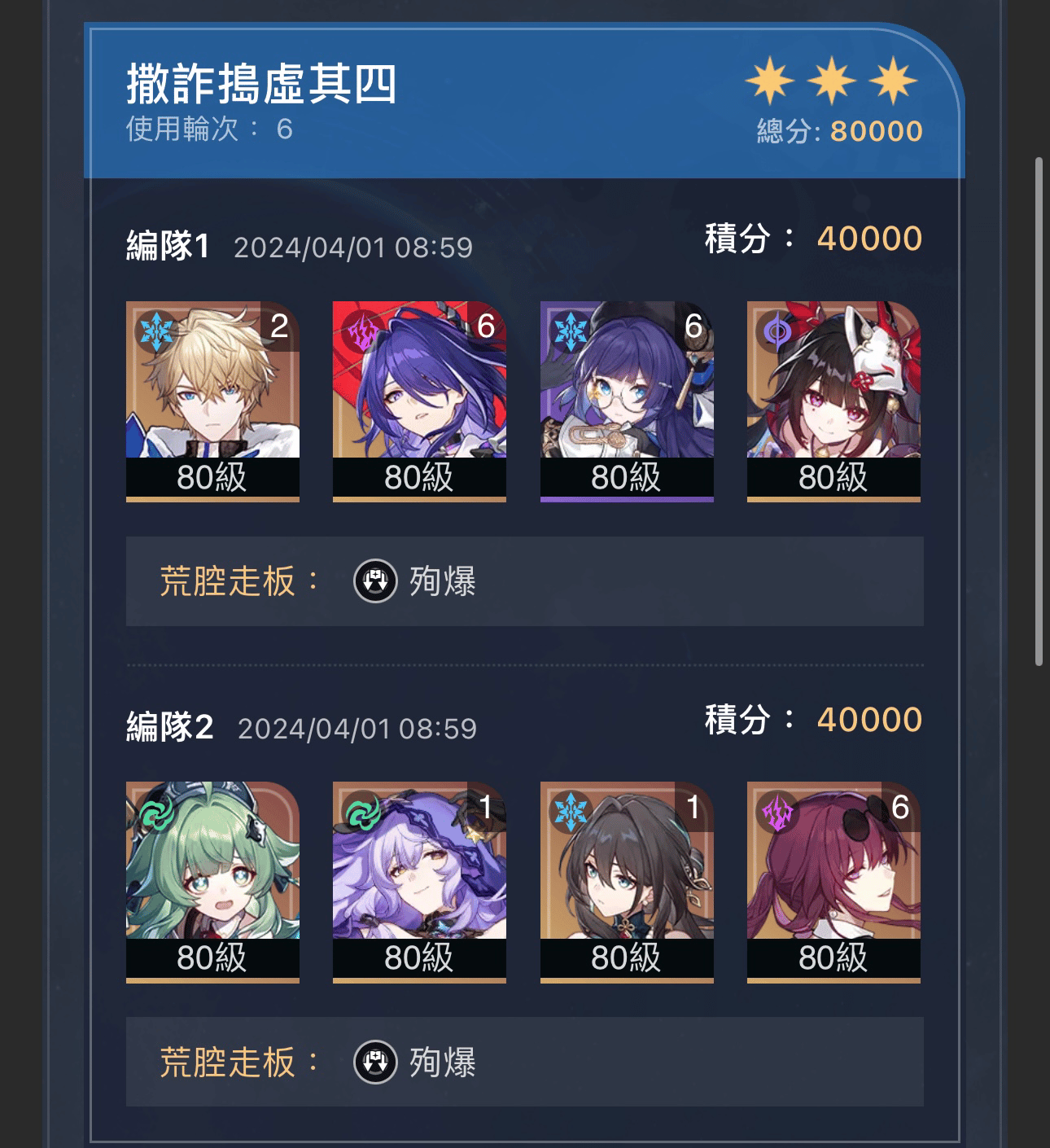Click the team 1 荒腔走板 buff bar
The width and height of the screenshot is (1050, 1148).
tap(524, 581)
